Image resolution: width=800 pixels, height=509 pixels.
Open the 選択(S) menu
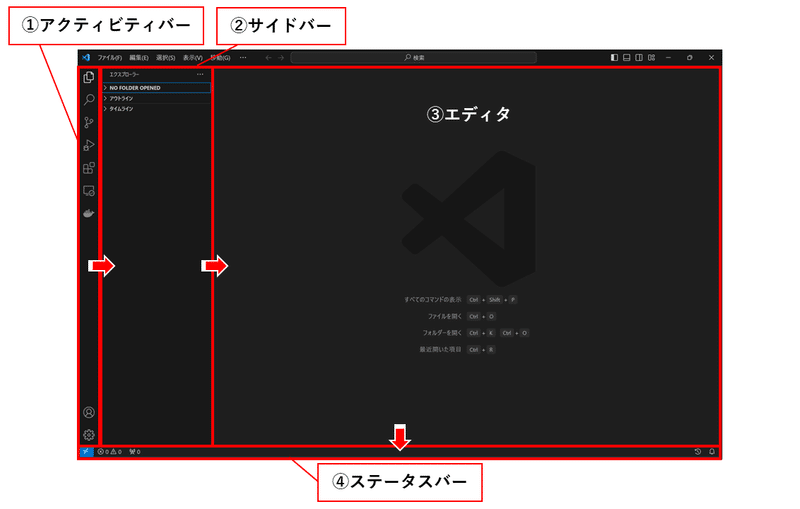166,58
